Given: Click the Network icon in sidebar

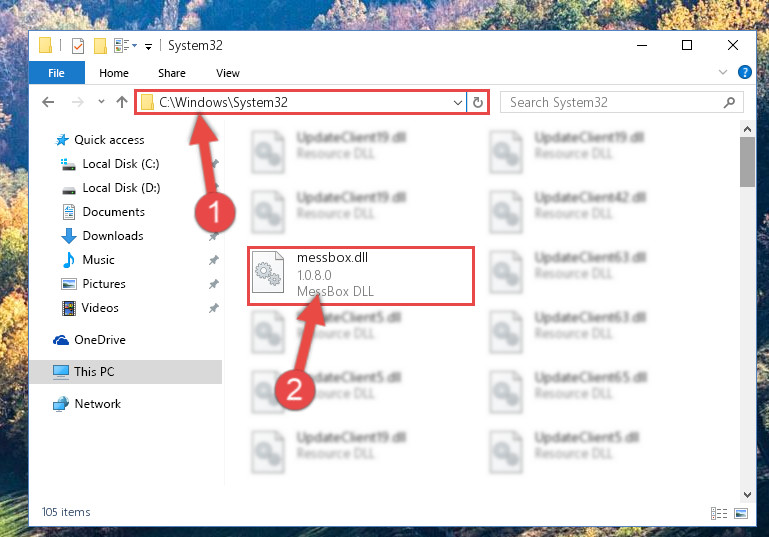Looking at the screenshot, I should pyautogui.click(x=61, y=404).
